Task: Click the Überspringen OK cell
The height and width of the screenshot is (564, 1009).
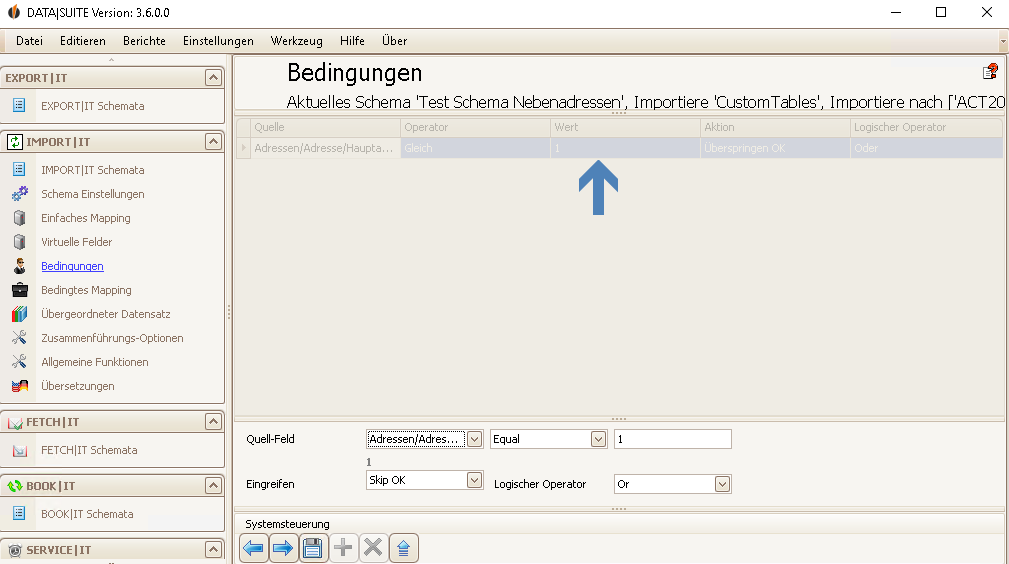Action: coord(775,148)
